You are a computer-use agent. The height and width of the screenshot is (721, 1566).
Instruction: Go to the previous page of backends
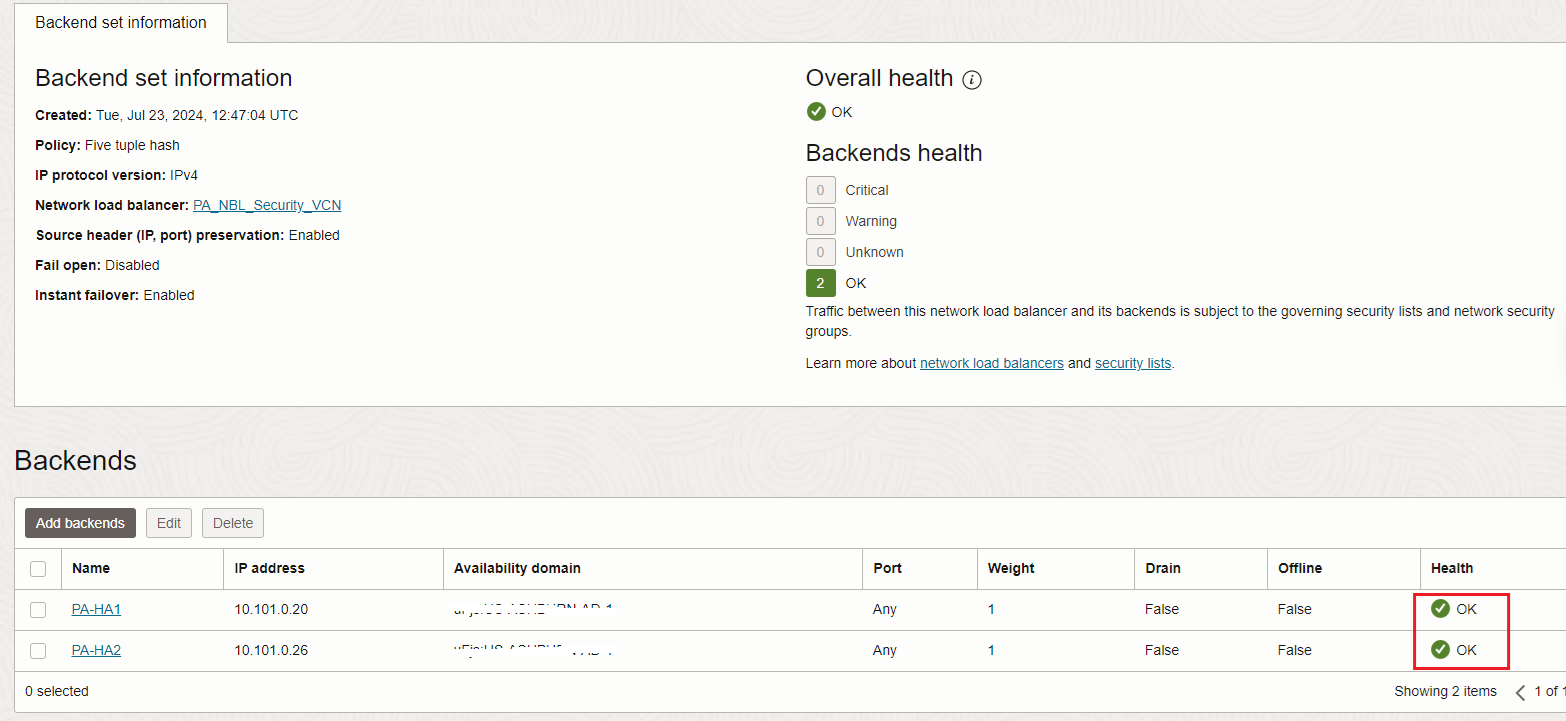tap(1520, 692)
